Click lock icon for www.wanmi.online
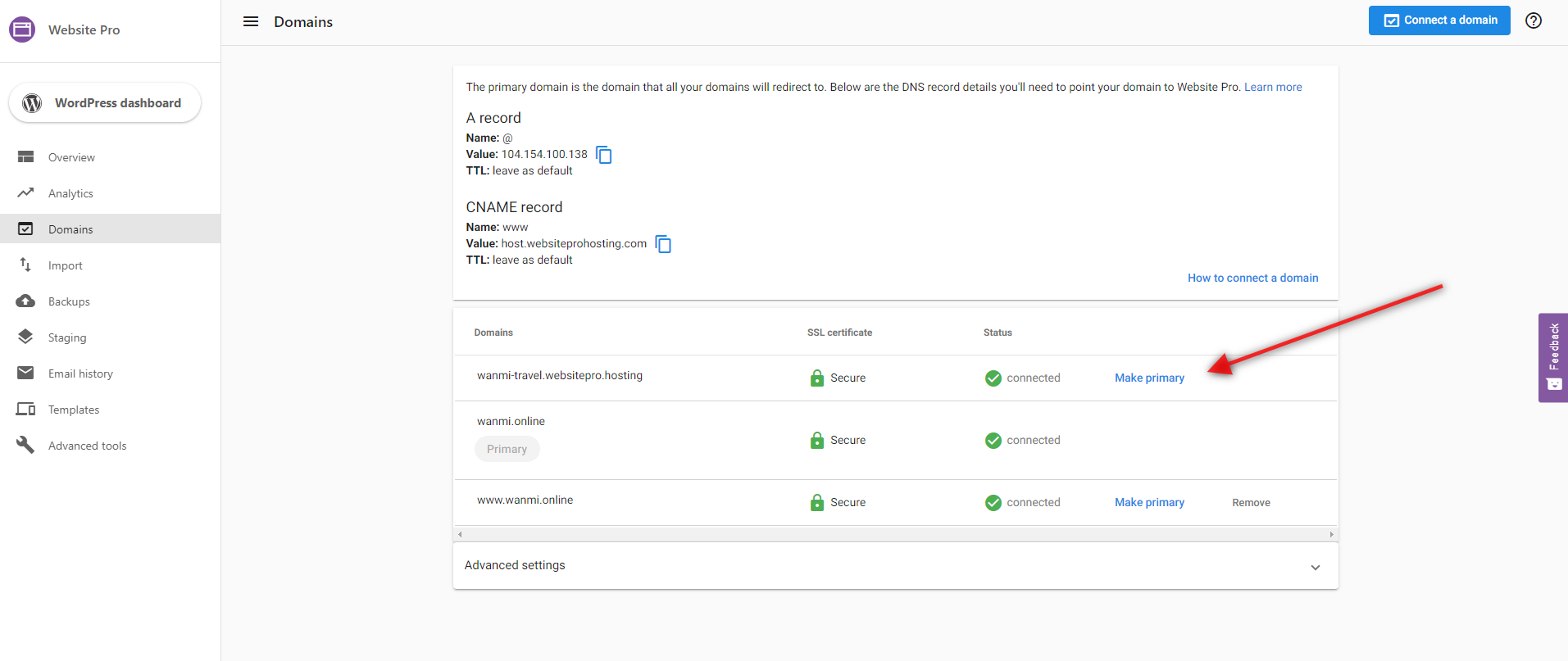 (x=816, y=502)
